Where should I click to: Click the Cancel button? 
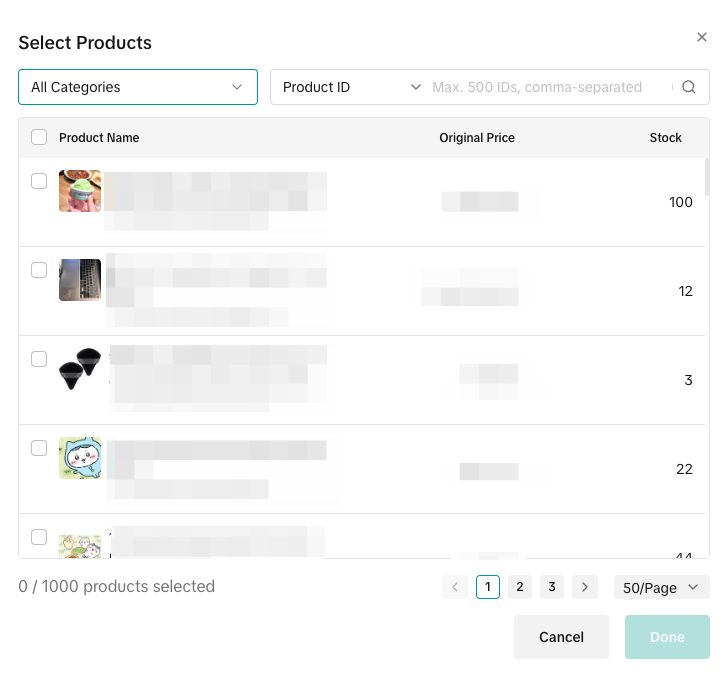tap(561, 637)
